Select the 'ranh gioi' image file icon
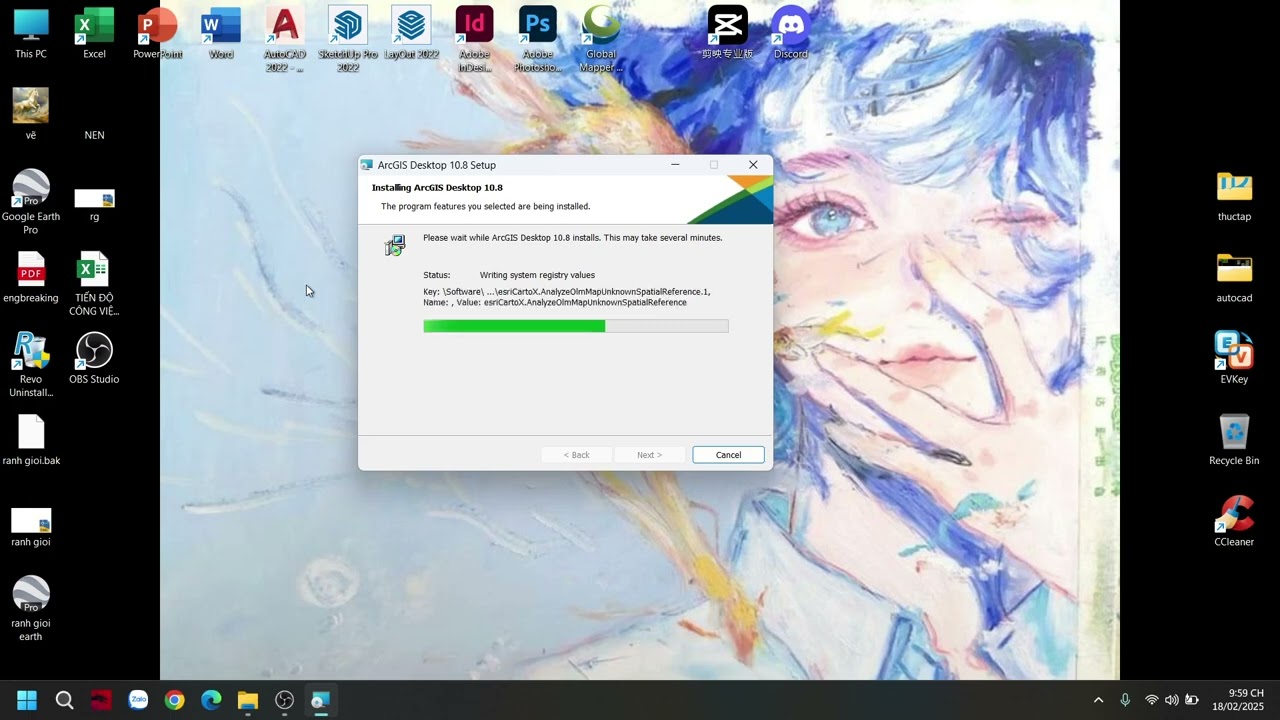The height and width of the screenshot is (720, 1280). [31, 528]
